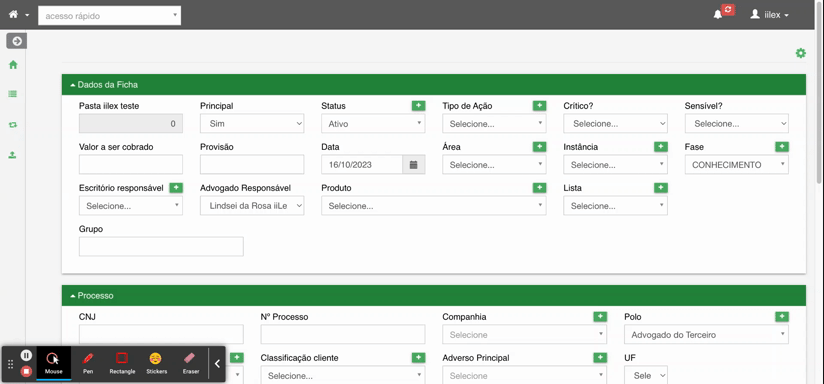Open the Sensível? dropdown
This screenshot has width=824, height=384.
(737, 124)
